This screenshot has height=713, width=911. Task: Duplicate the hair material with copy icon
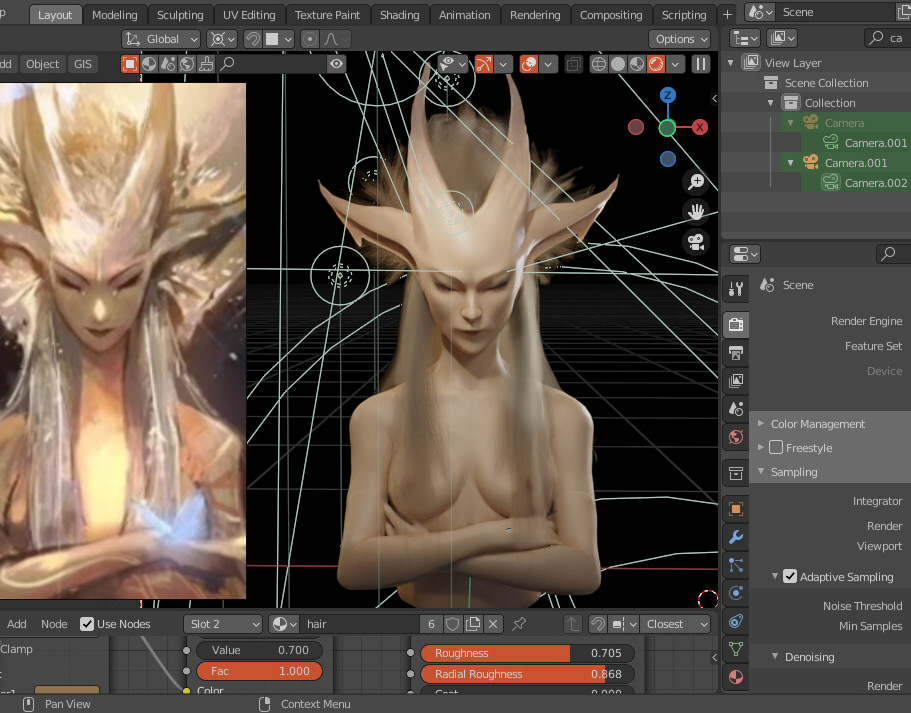(473, 624)
